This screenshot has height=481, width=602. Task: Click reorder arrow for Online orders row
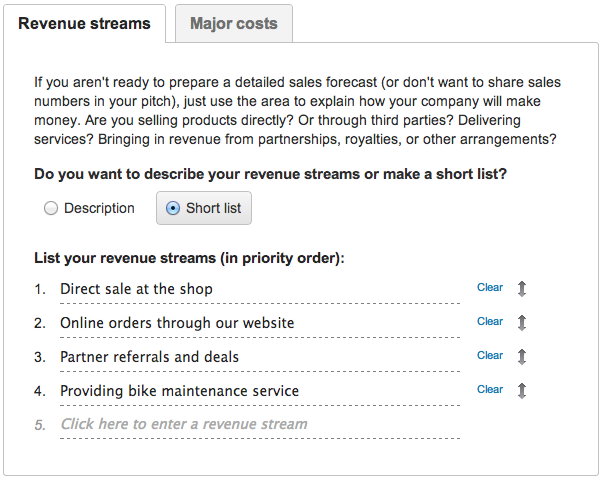tap(521, 323)
